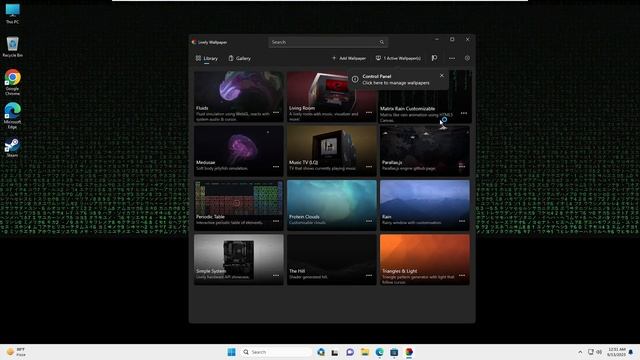This screenshot has width=640, height=360.
Task: Open the toolbar three-dots more menu
Action: [451, 58]
